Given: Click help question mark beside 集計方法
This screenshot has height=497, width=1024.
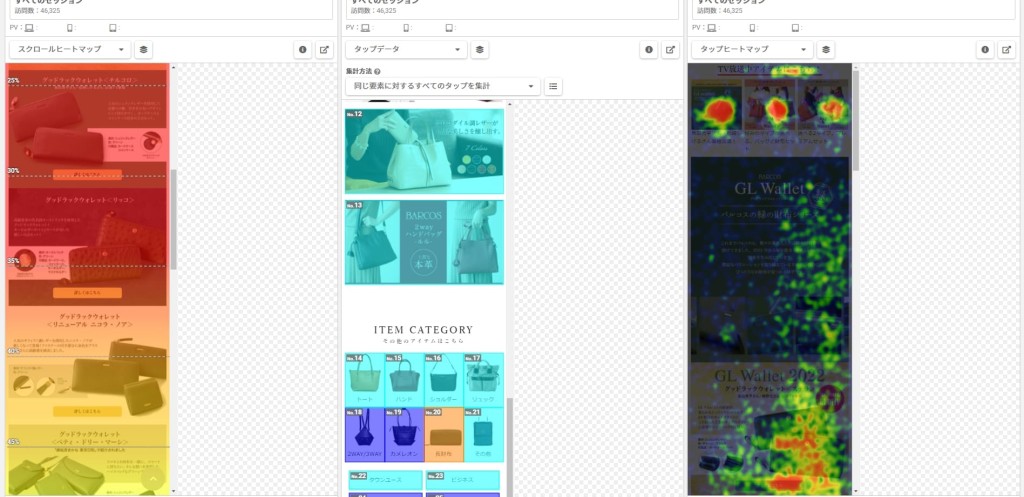Looking at the screenshot, I should click(377, 71).
